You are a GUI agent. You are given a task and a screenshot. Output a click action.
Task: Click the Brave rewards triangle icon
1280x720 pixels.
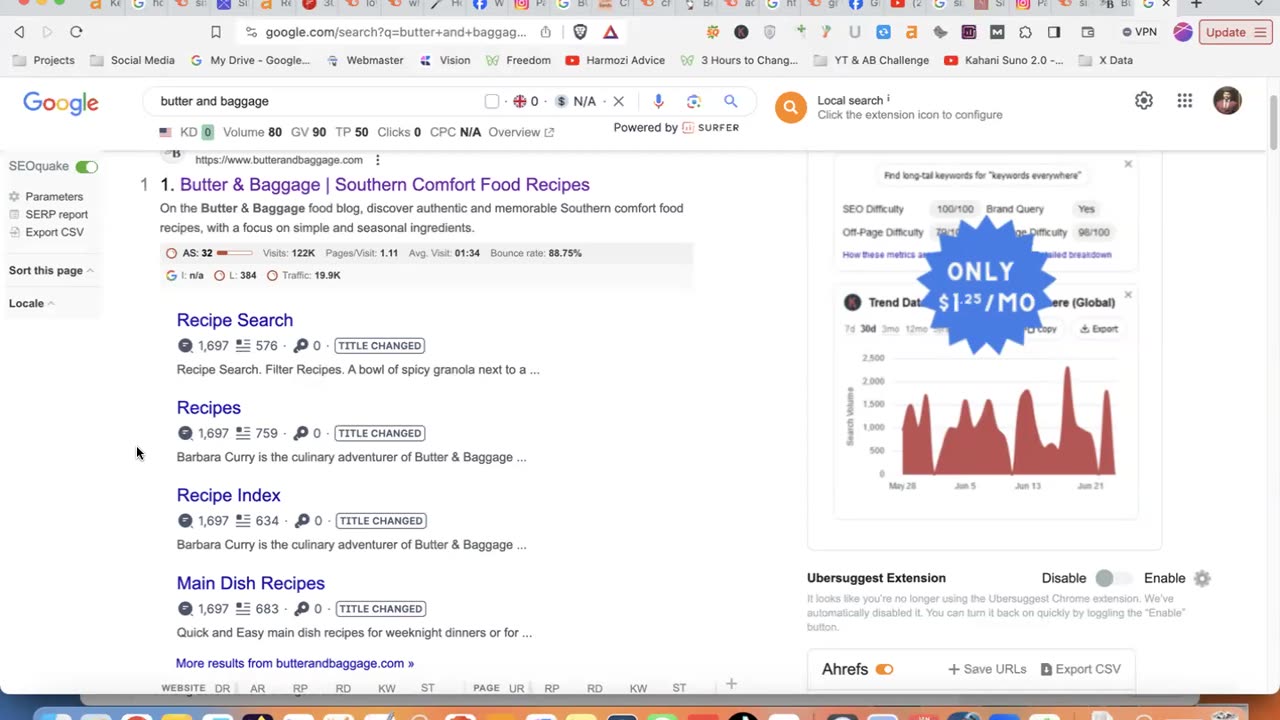coord(610,32)
